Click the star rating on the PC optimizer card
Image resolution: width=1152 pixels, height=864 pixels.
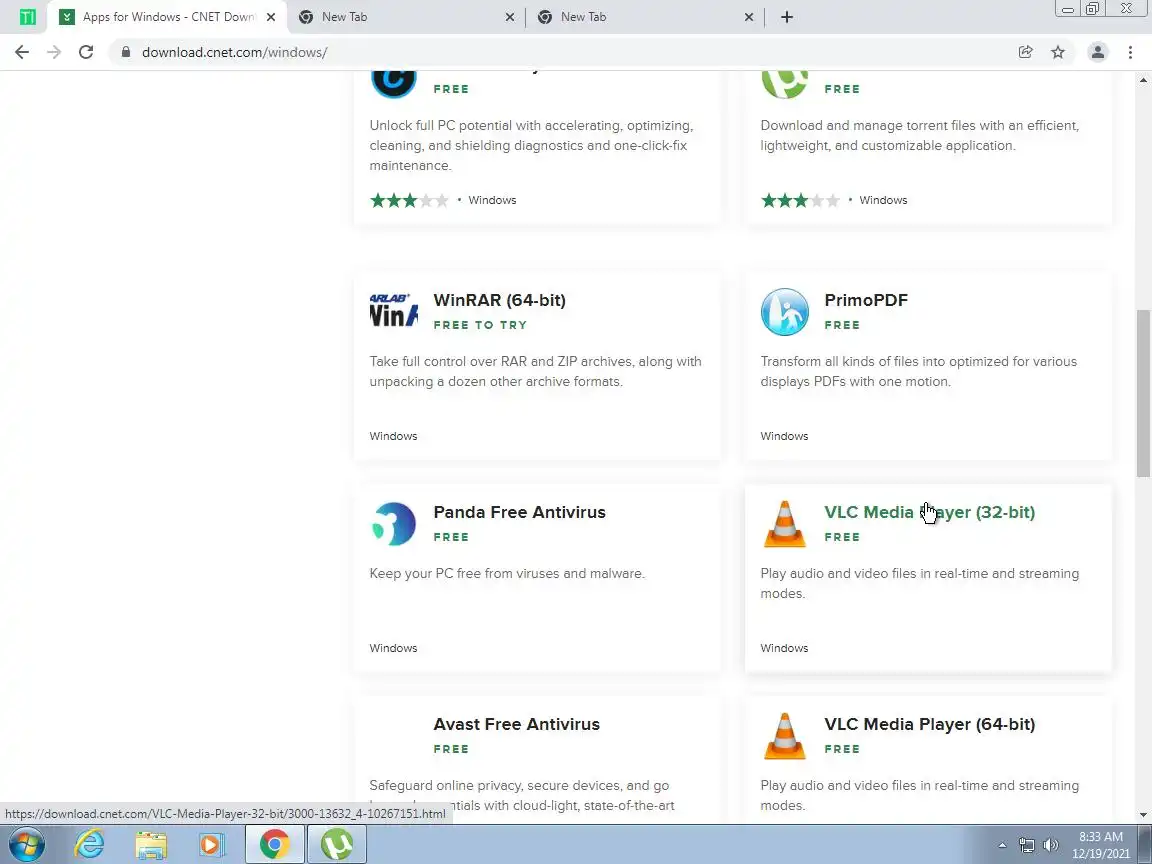[x=409, y=200]
